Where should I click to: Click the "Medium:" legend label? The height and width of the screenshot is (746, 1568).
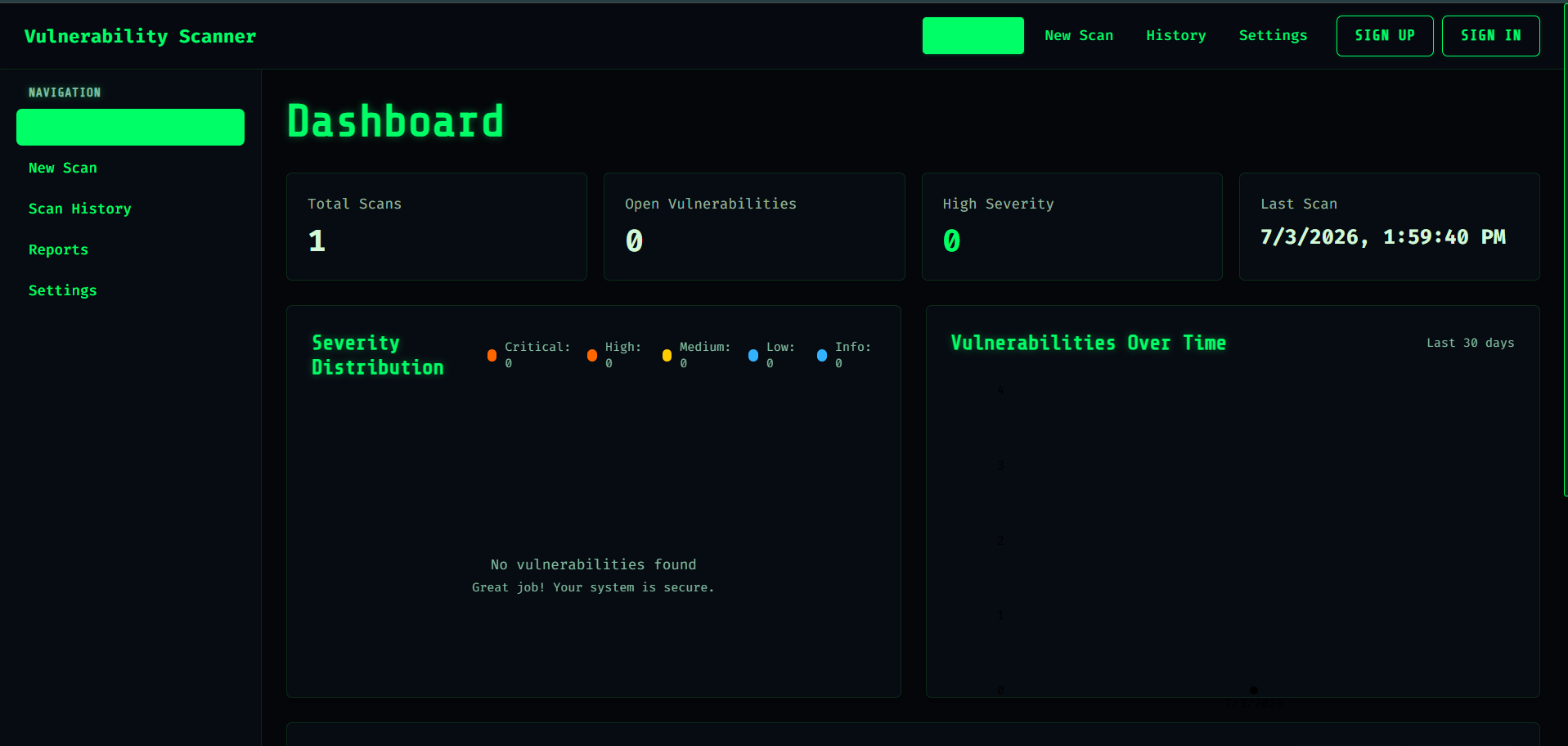704,347
